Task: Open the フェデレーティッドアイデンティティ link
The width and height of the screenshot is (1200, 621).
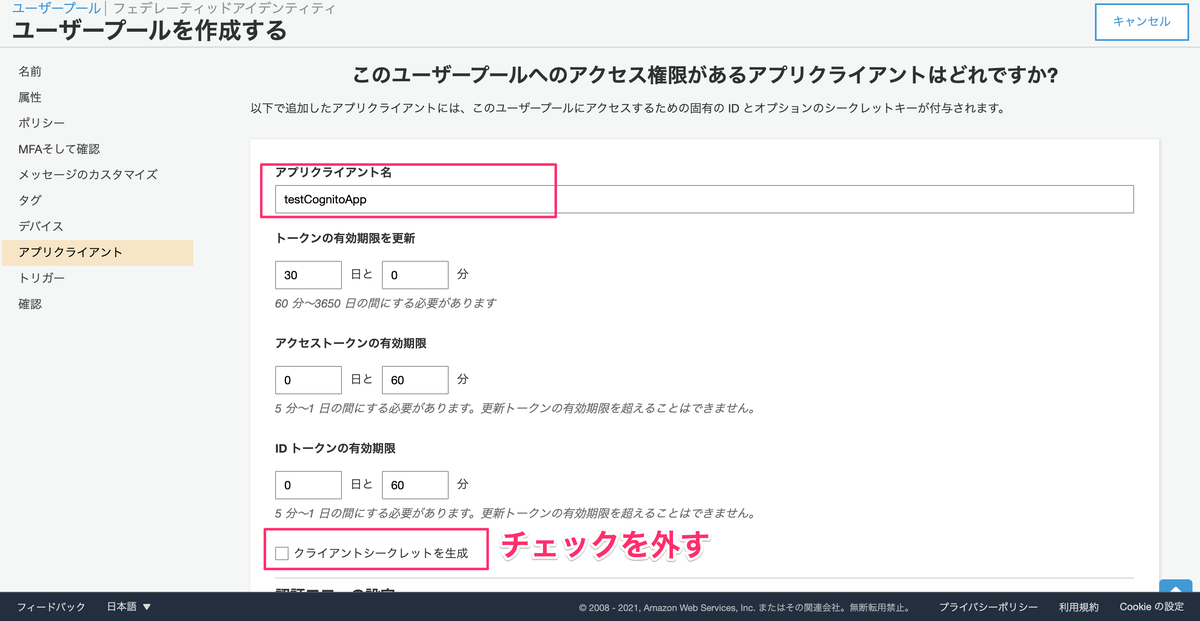Action: [x=223, y=8]
